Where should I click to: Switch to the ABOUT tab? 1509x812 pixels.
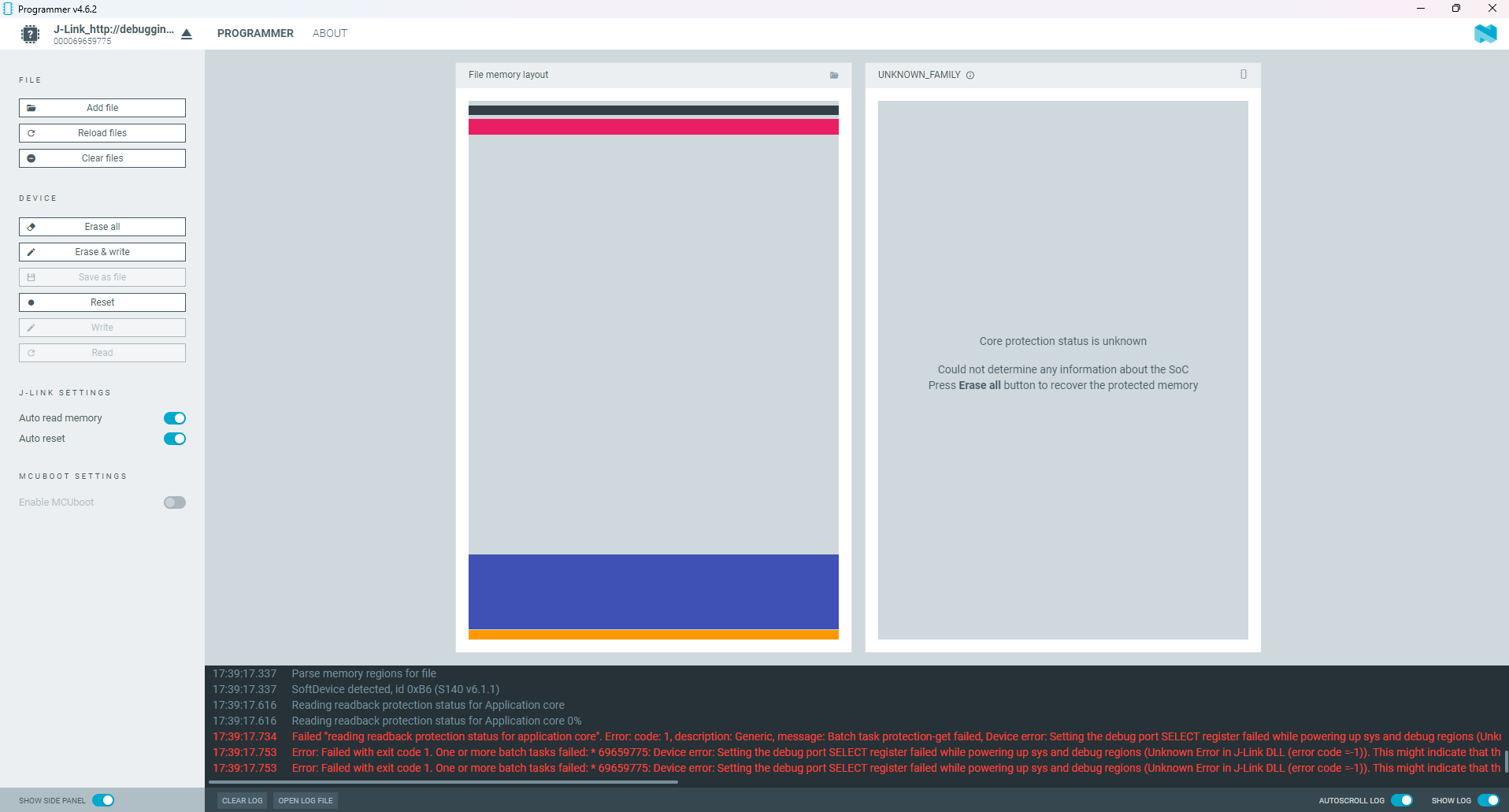tap(329, 33)
